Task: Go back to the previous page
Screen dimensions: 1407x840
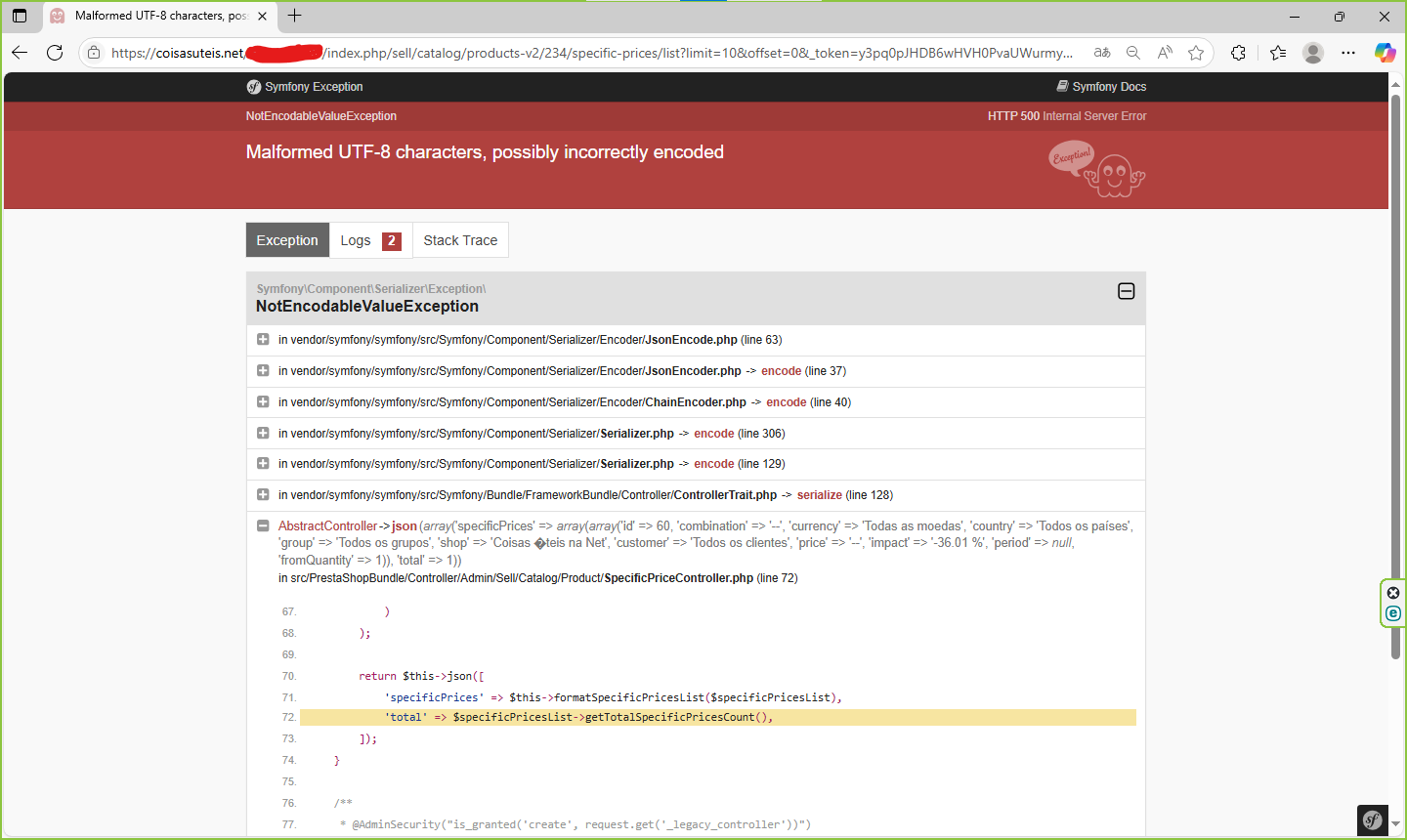Action: 20,53
